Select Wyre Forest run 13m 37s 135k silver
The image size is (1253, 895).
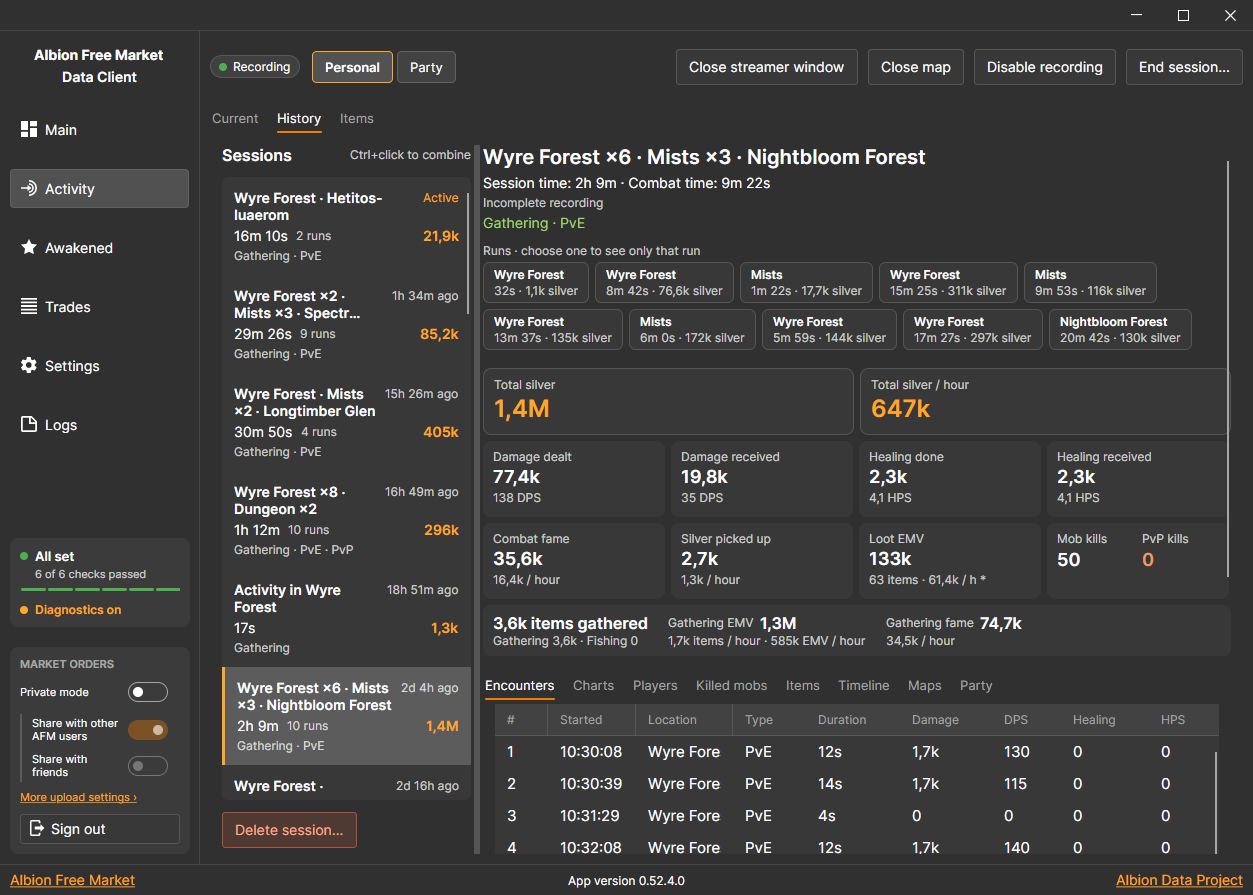[553, 330]
